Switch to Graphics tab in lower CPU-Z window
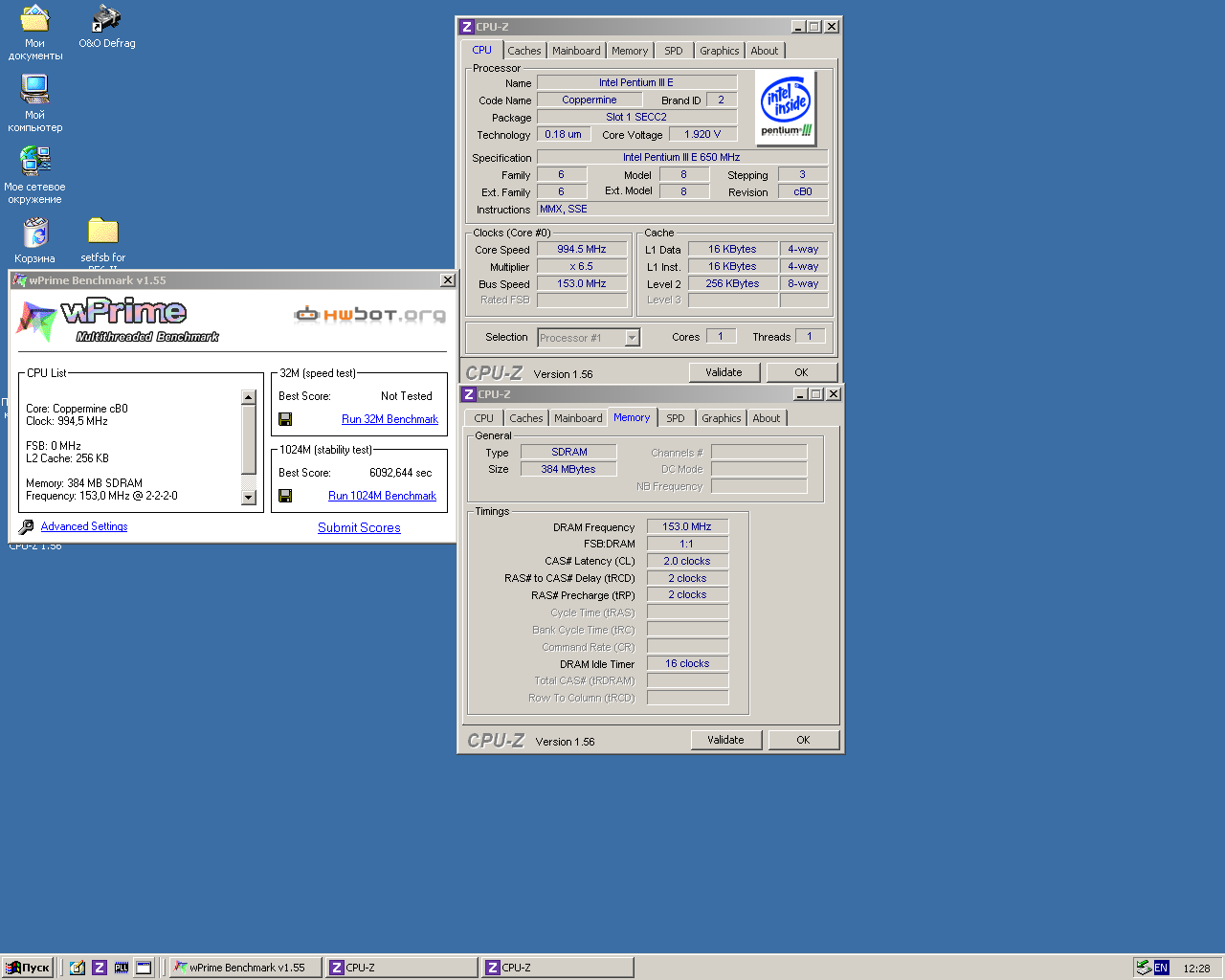The image size is (1225, 980). pyautogui.click(x=721, y=418)
